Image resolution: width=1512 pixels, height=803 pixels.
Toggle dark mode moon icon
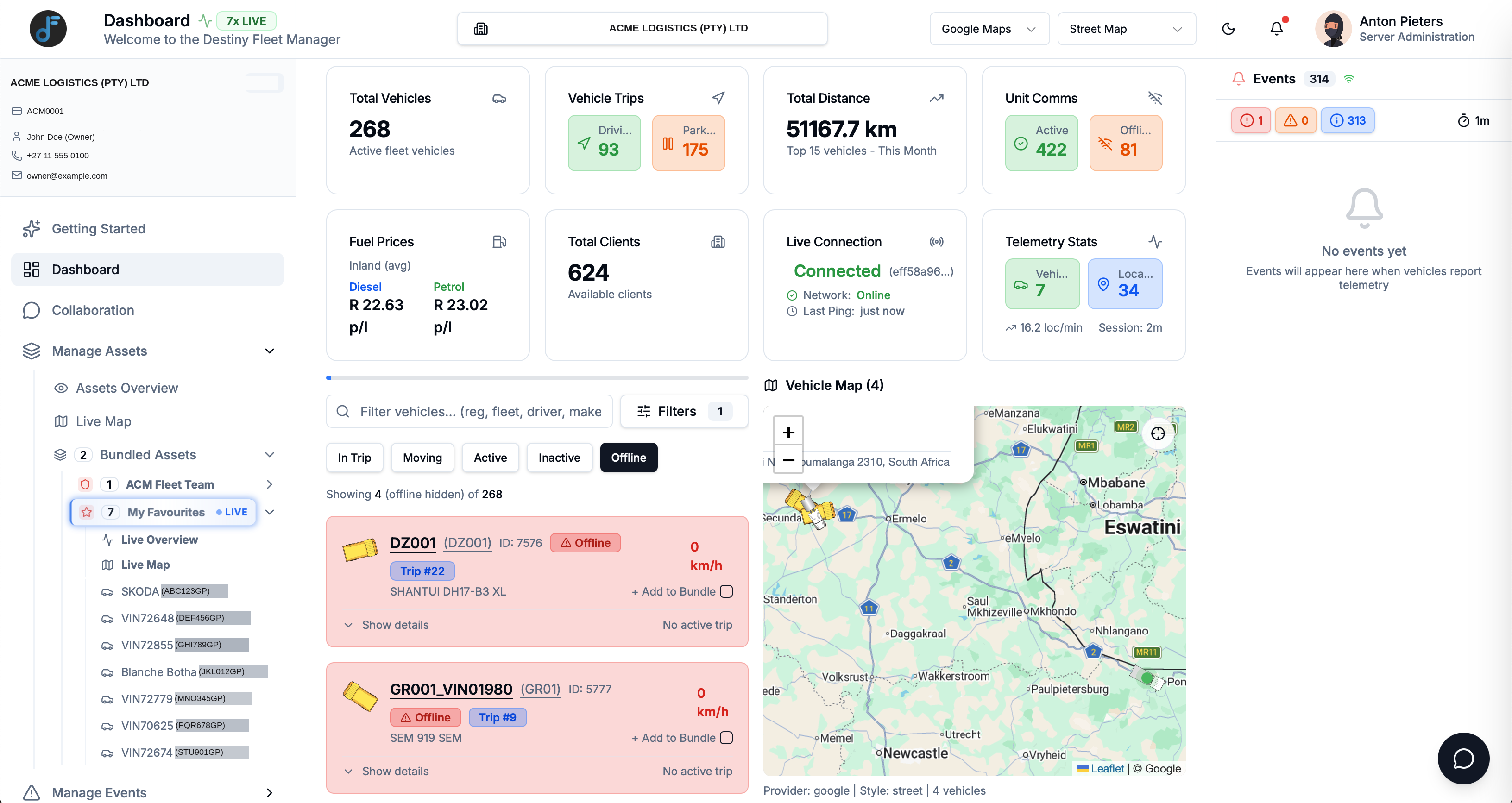[1228, 29]
